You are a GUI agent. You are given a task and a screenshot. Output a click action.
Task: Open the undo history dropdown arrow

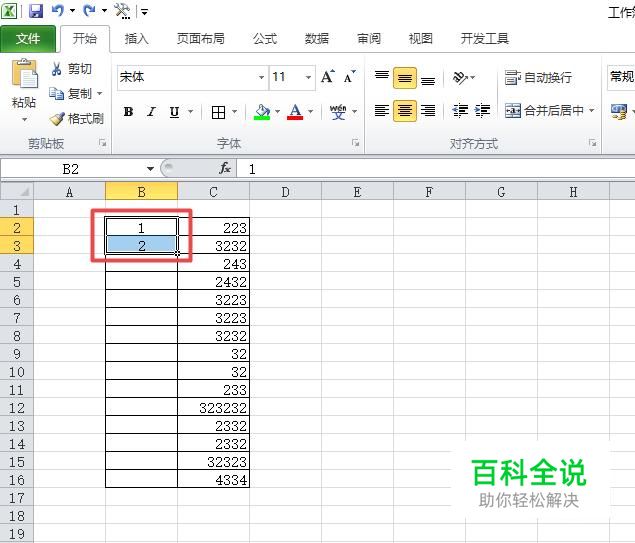click(x=72, y=11)
